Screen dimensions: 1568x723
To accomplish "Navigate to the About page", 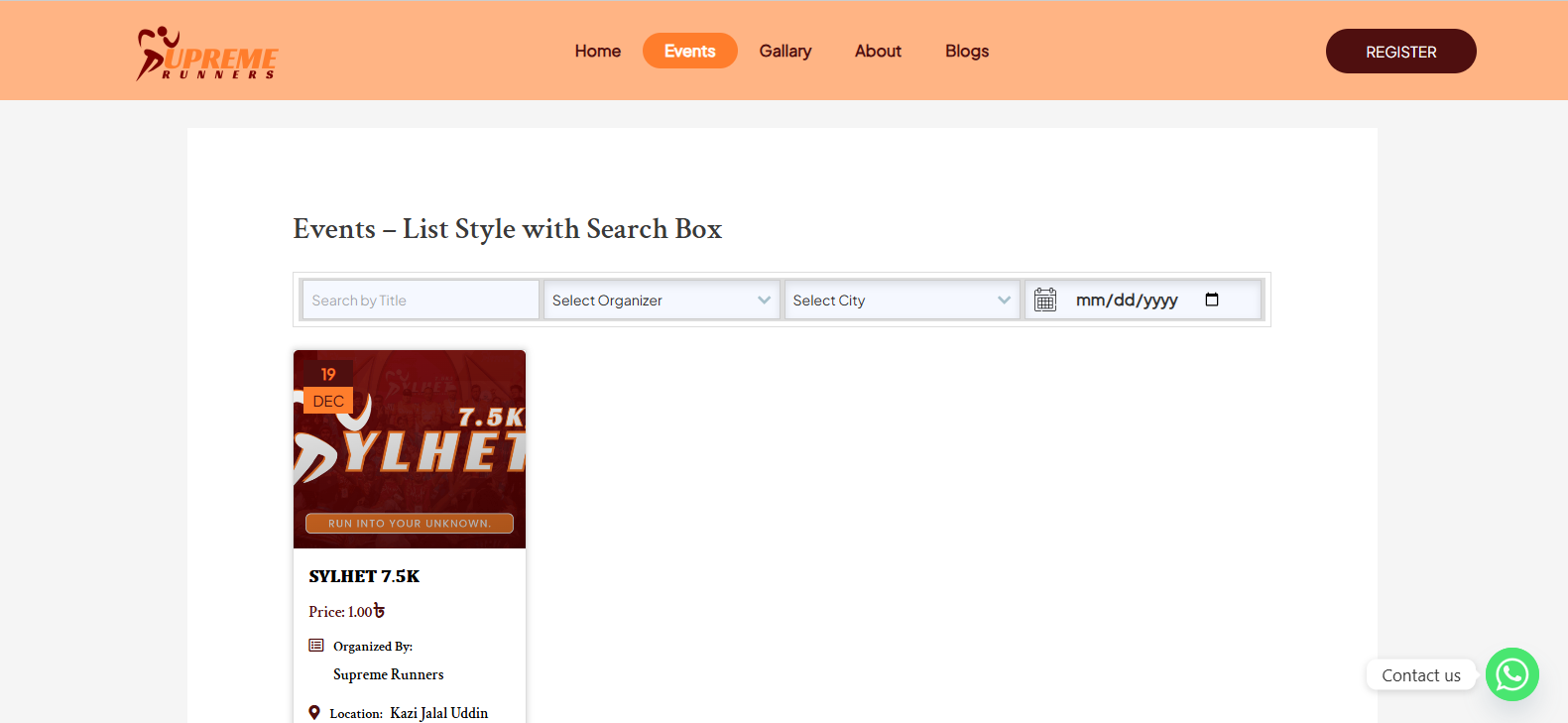I will [878, 51].
